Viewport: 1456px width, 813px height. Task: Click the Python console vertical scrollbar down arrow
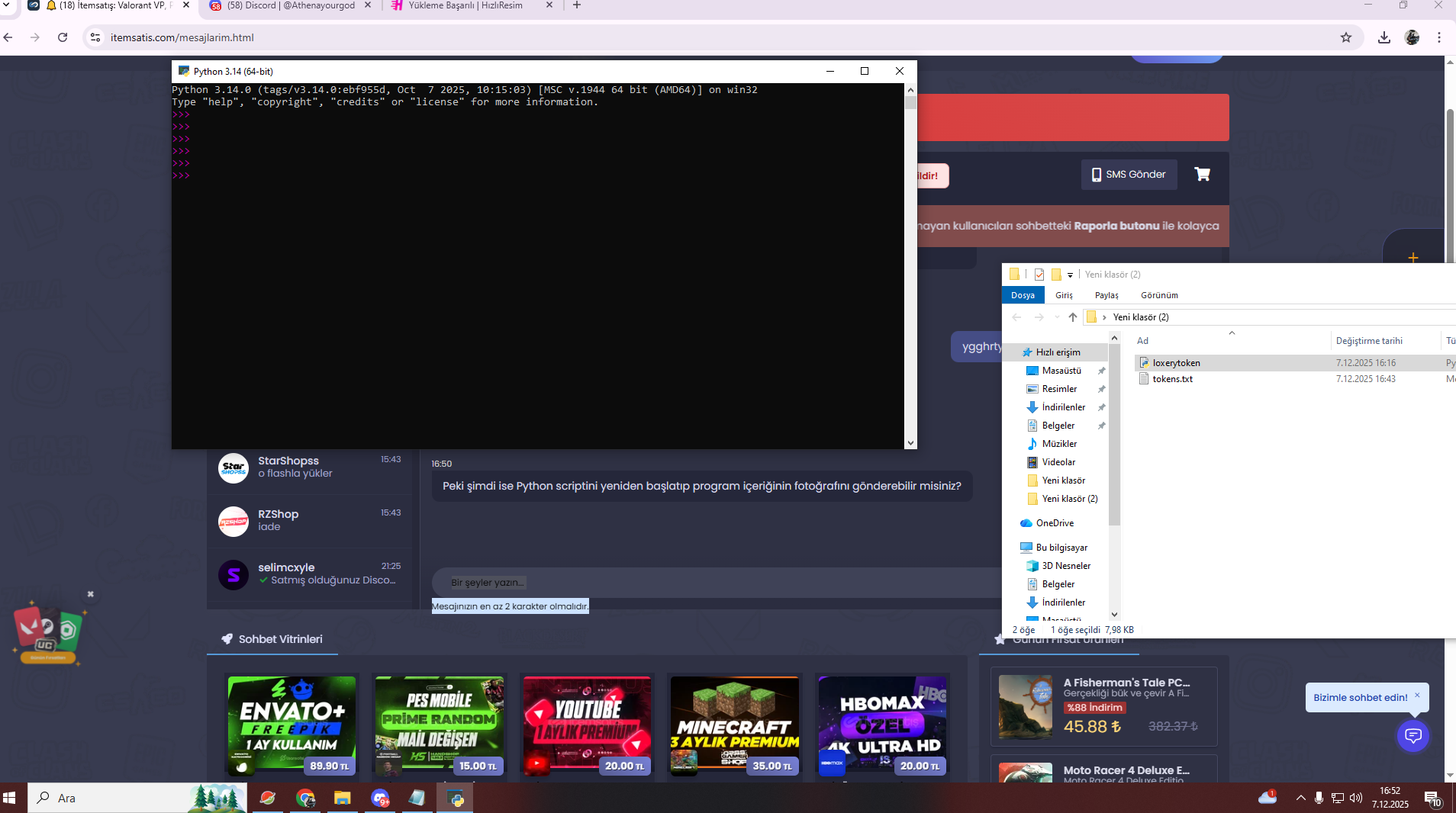[x=910, y=443]
